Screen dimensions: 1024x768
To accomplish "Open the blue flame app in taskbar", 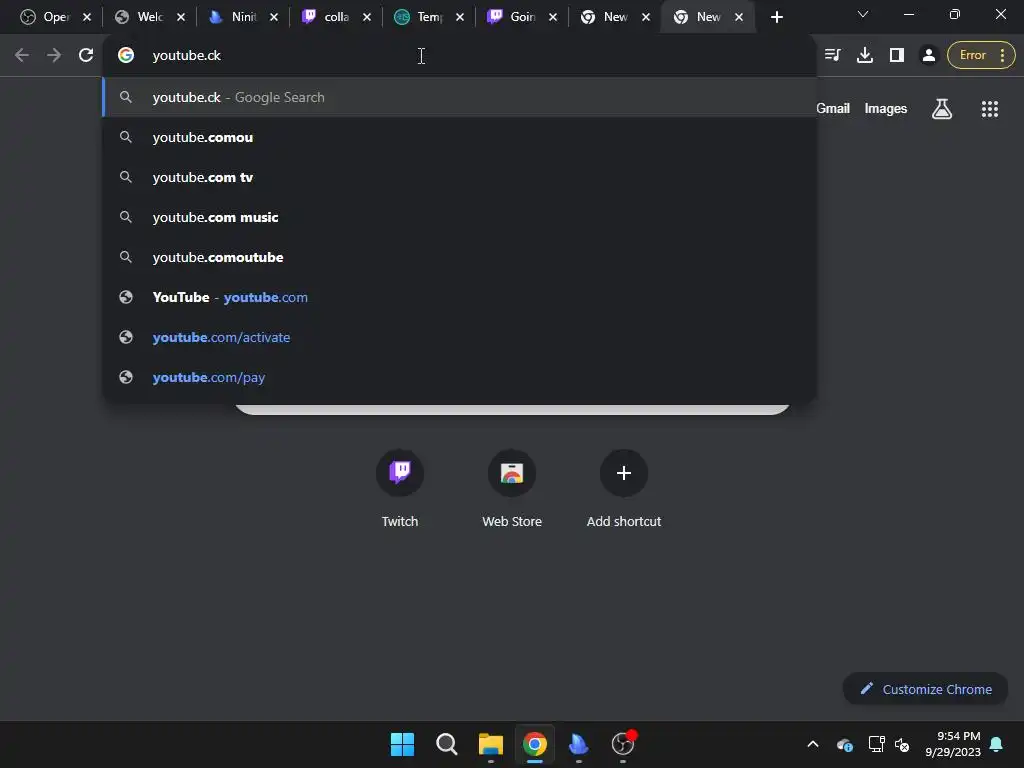I will pos(579,744).
